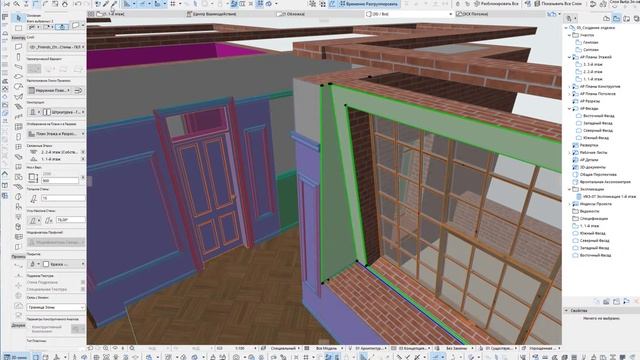Open the Project Chooser dropdown in Navigator

pyautogui.click(x=570, y=18)
